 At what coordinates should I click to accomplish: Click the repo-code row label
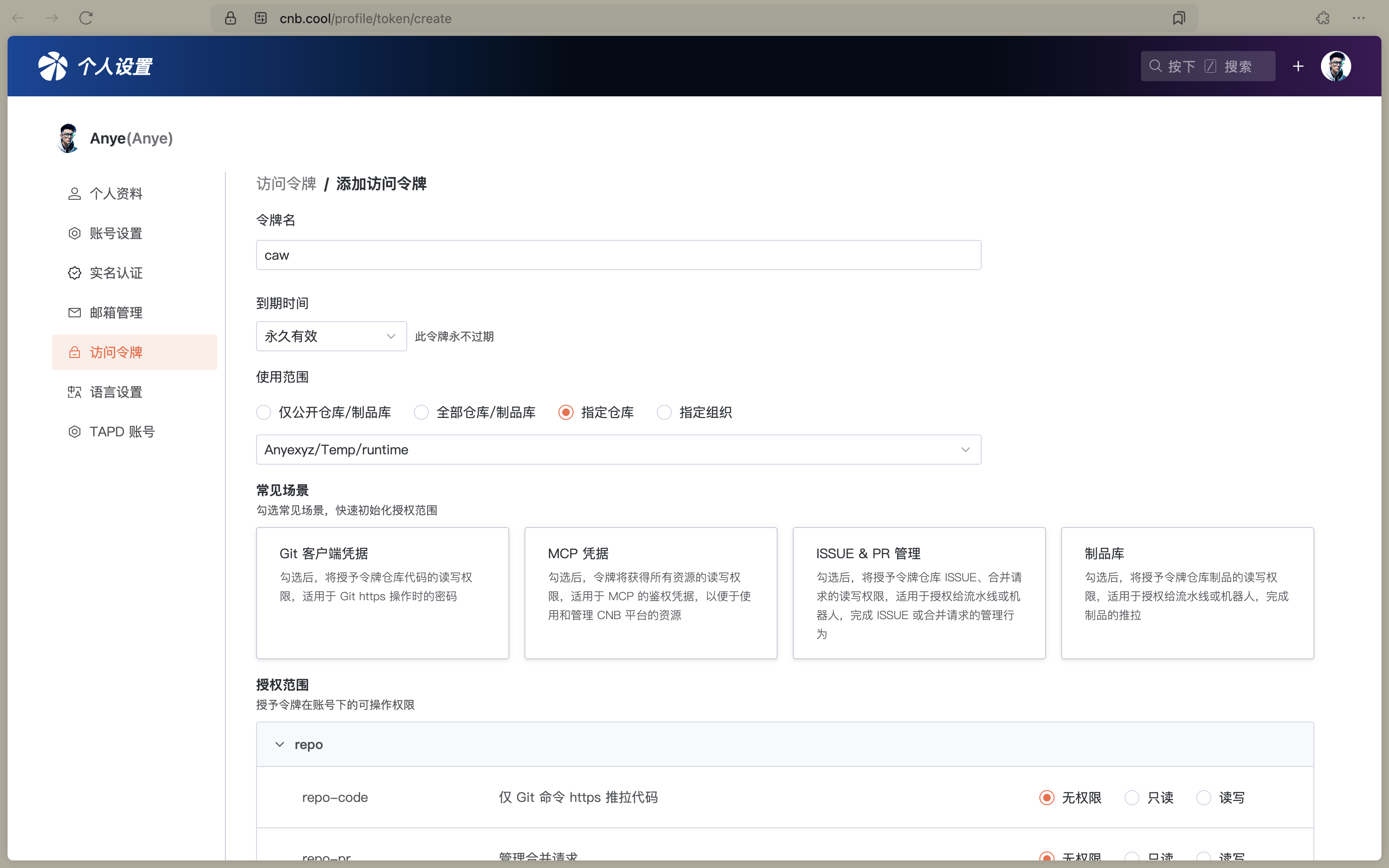tap(335, 797)
